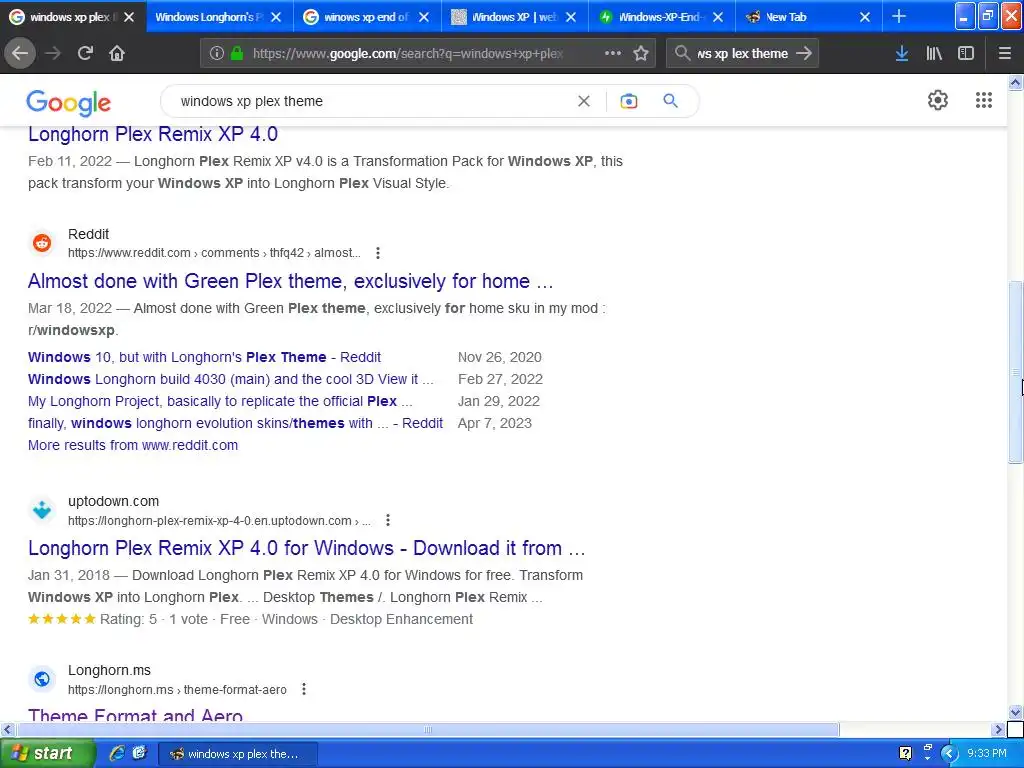Viewport: 1024px width, 768px height.
Task: Open the help question-mark tray icon
Action: [905, 753]
